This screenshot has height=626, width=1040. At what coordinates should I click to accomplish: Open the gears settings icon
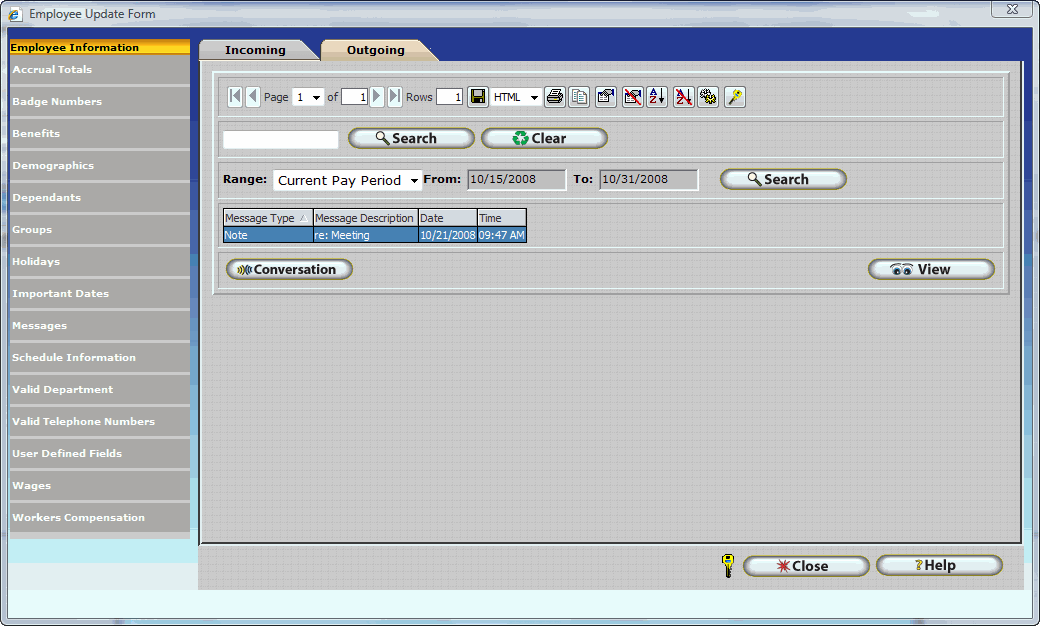709,97
